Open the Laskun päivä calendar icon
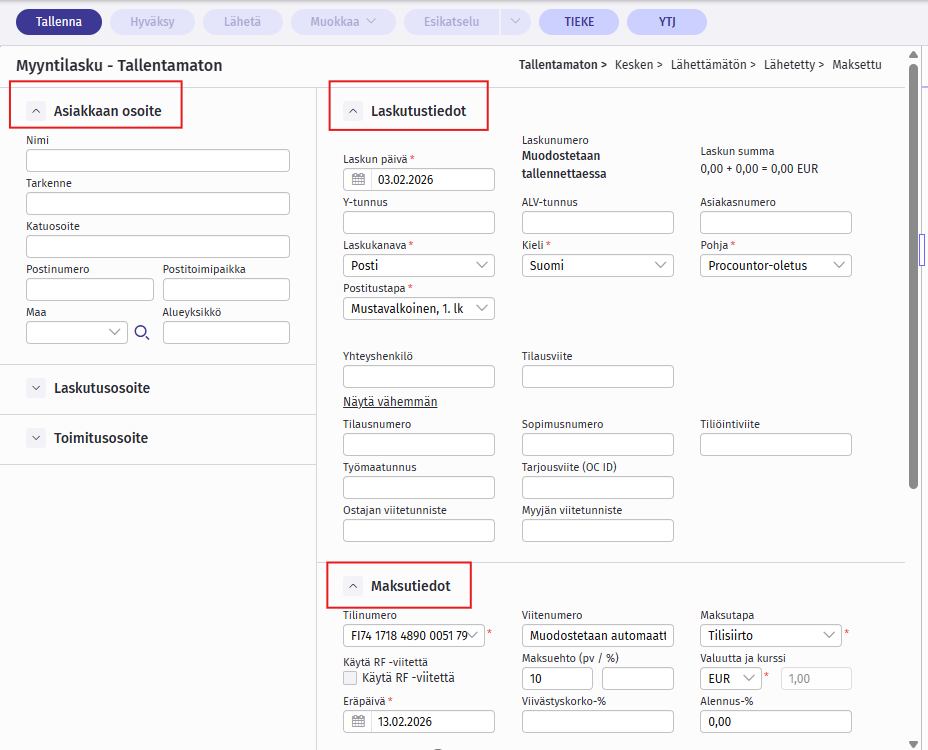928x750 pixels. pyautogui.click(x=357, y=180)
